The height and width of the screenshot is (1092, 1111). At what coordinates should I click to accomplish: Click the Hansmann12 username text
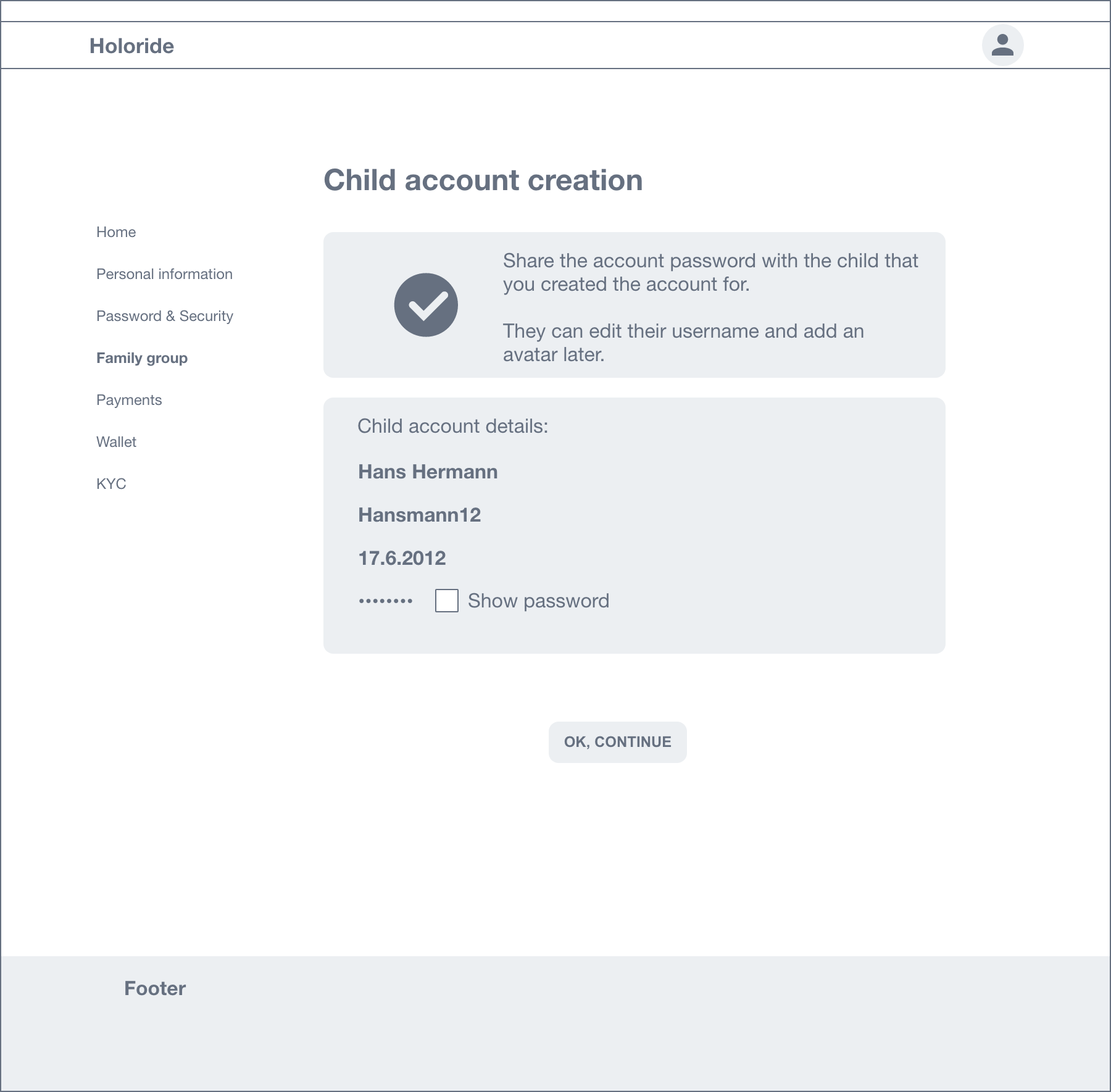tap(419, 515)
